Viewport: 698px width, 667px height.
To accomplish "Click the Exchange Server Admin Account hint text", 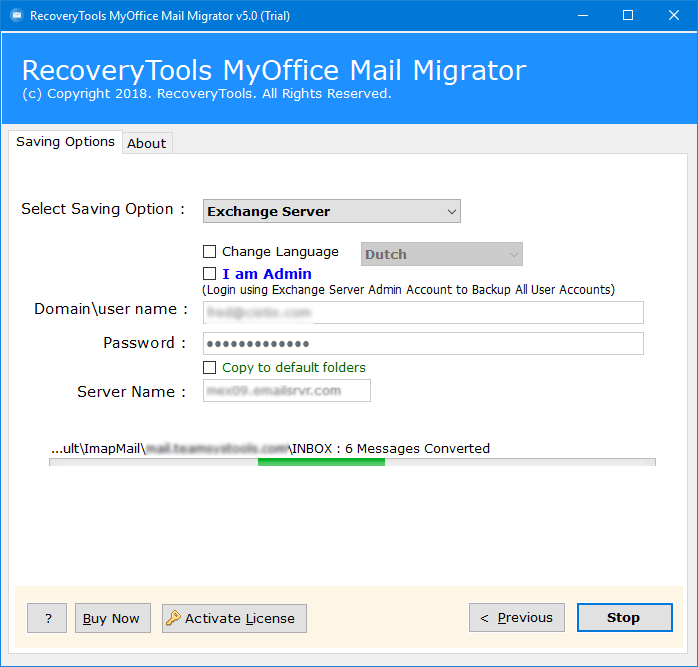I will [408, 290].
